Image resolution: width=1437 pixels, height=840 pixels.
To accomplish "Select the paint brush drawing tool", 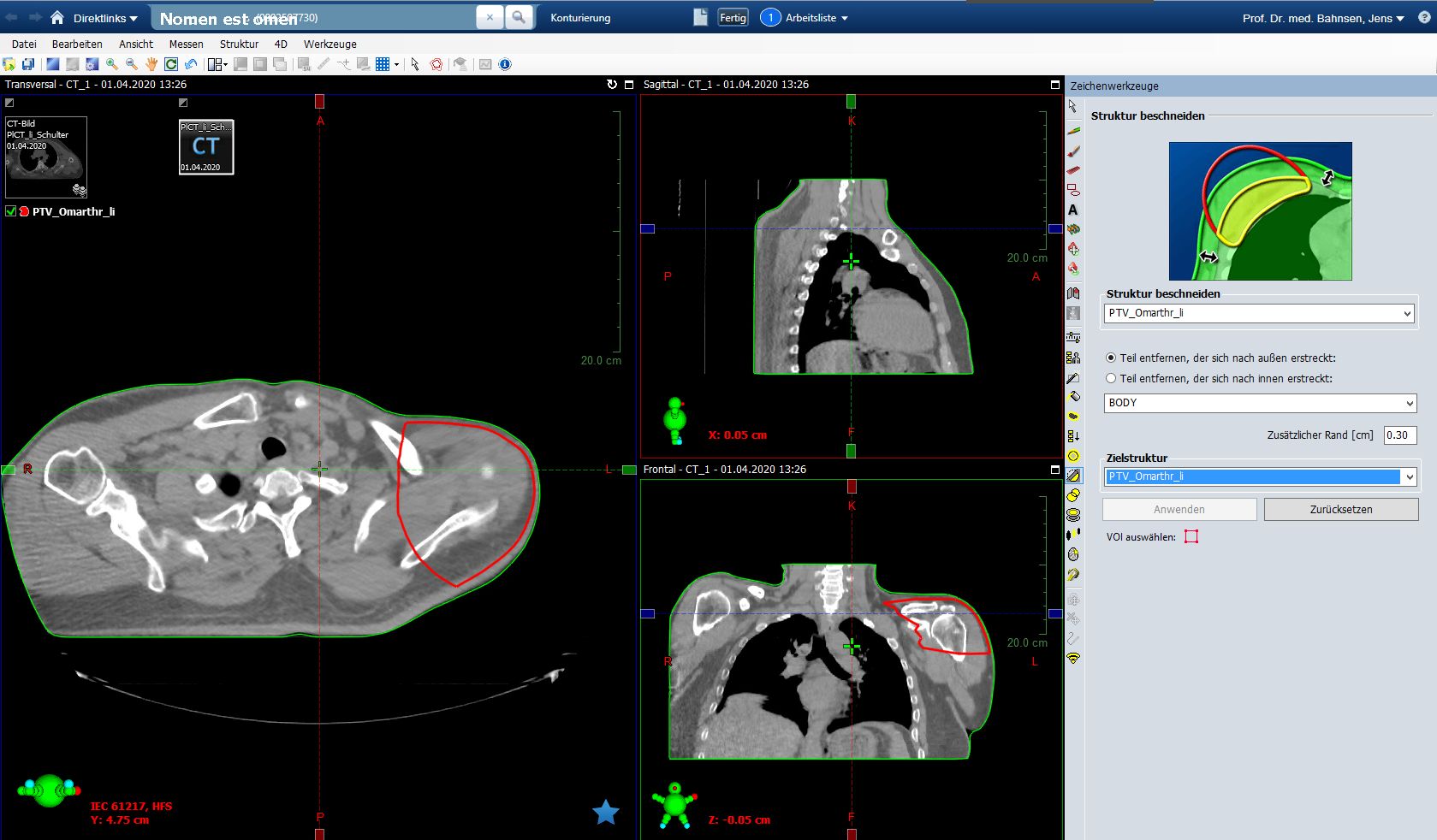I will tap(1073, 151).
